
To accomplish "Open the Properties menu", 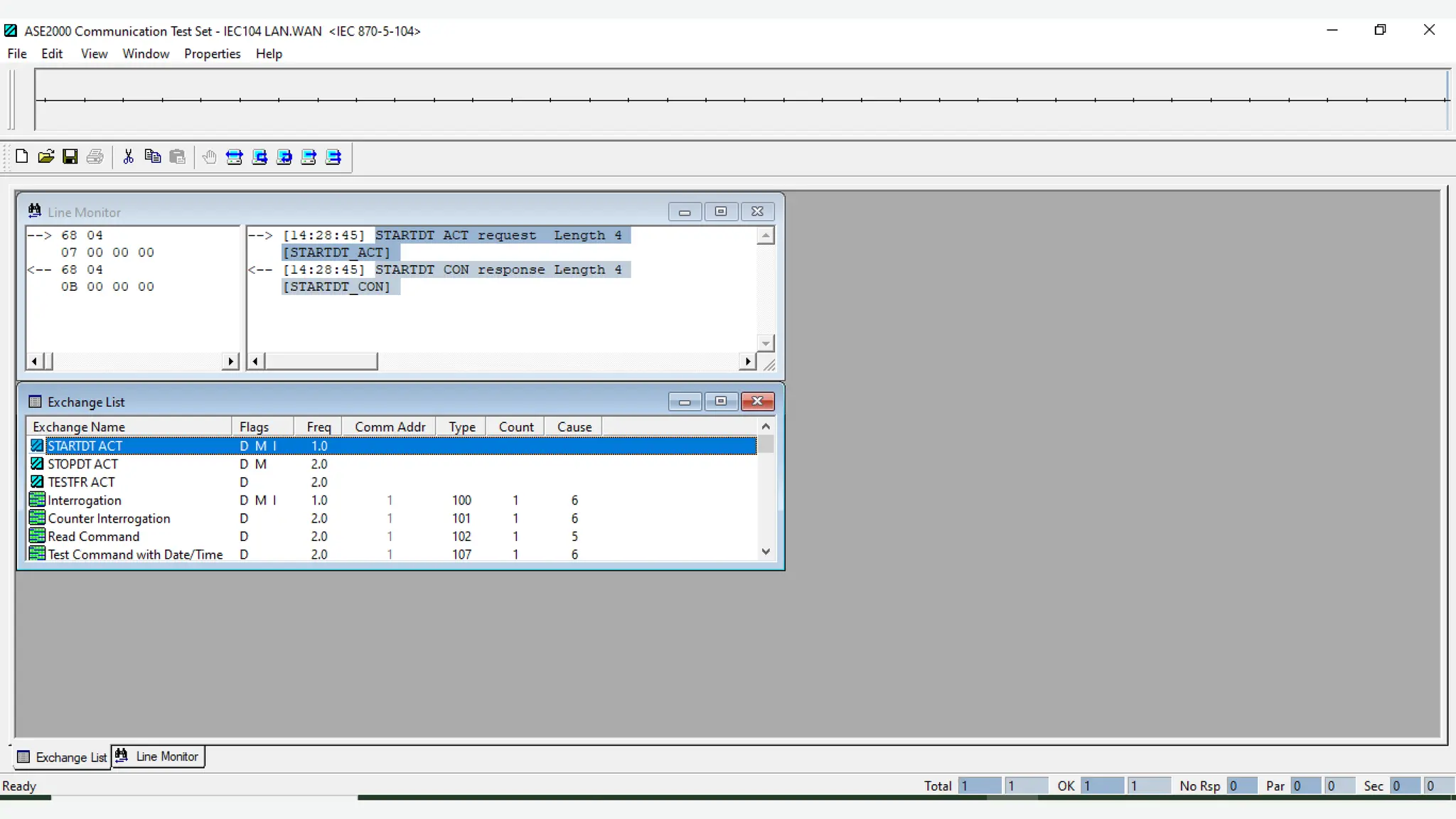I will (212, 54).
